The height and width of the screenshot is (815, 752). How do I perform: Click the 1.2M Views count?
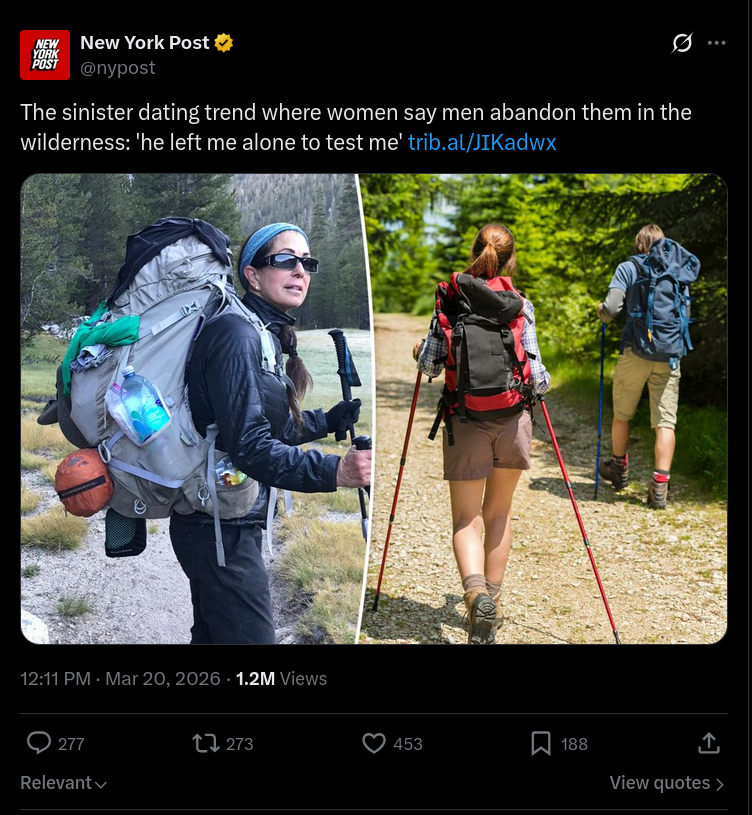[x=281, y=678]
